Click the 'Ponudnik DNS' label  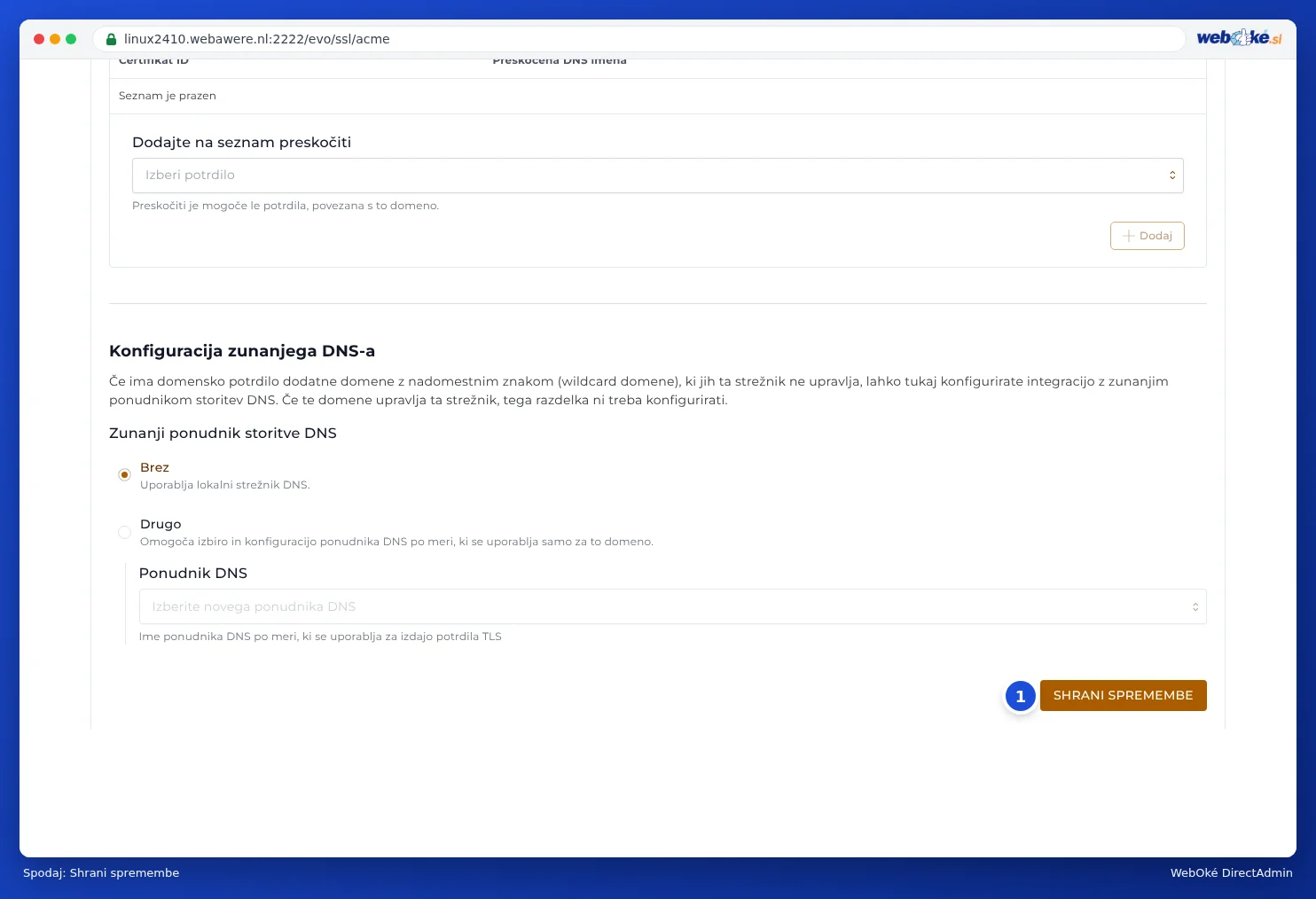193,573
